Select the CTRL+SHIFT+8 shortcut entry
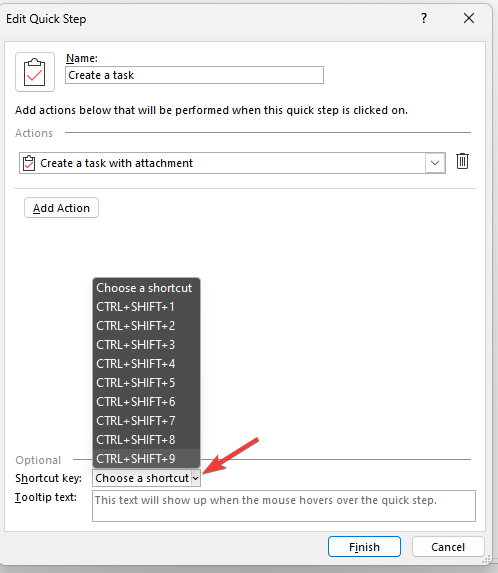The height and width of the screenshot is (573, 498). [146, 440]
